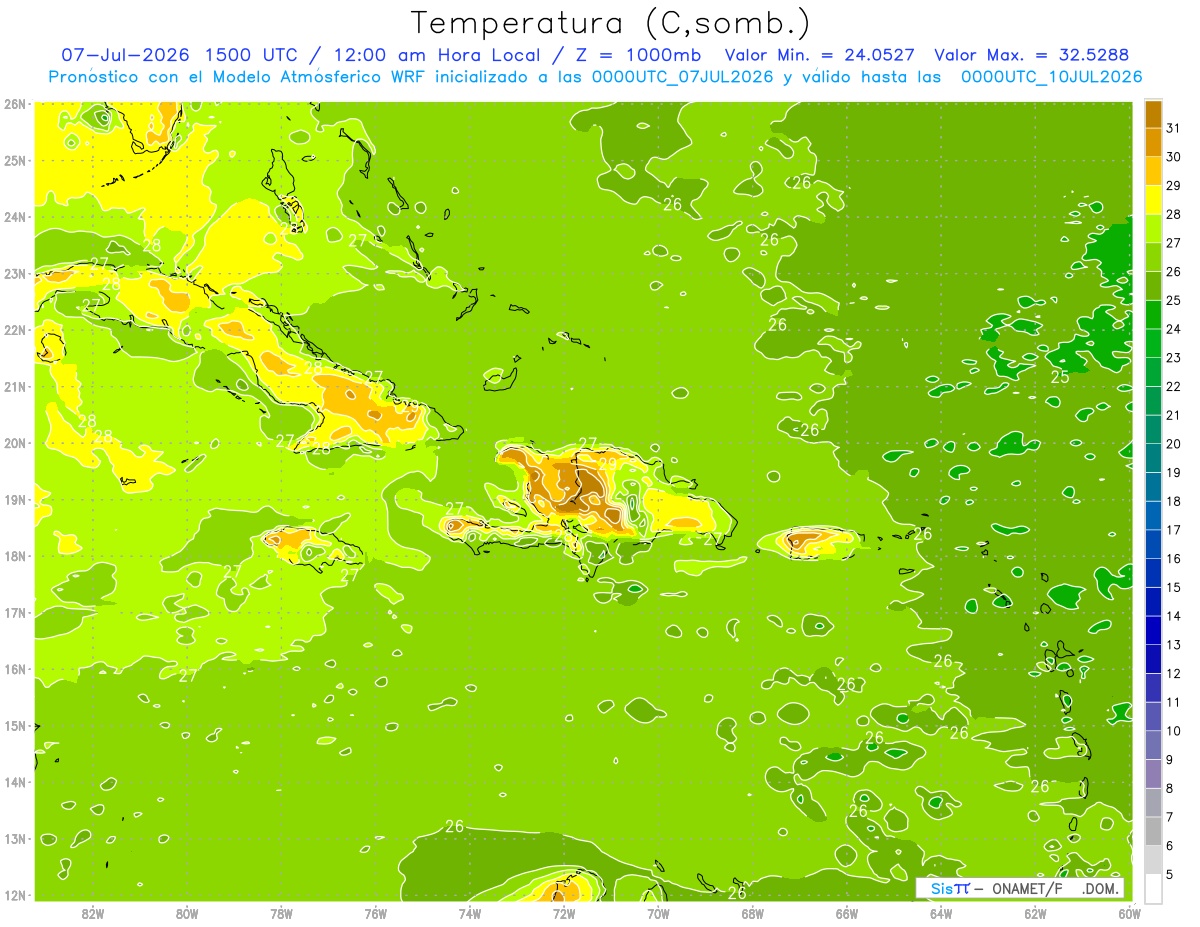Click the latitude axis label "21N"
This screenshot has width=1200, height=927.
coord(14,386)
